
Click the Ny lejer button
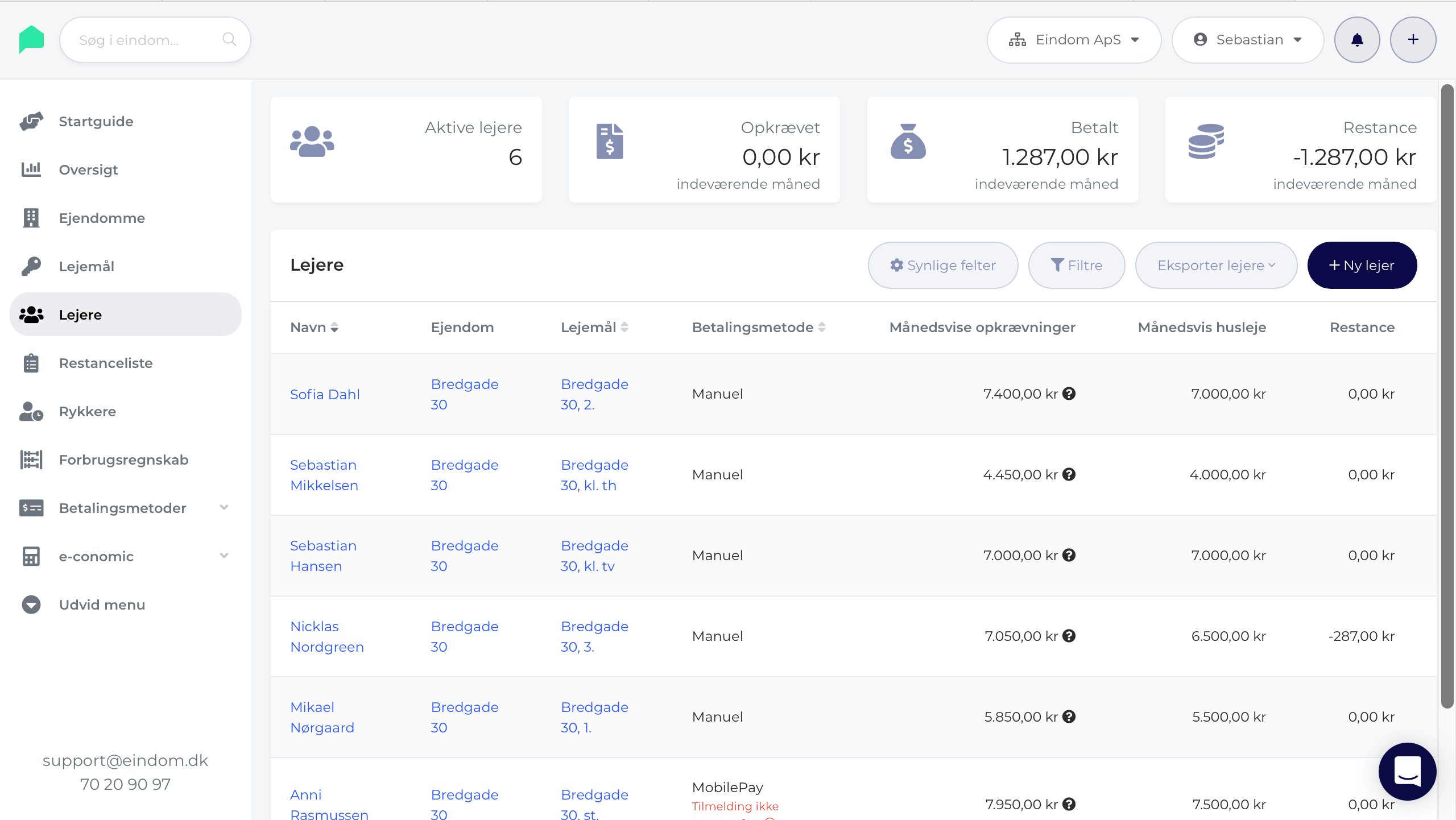(x=1362, y=266)
